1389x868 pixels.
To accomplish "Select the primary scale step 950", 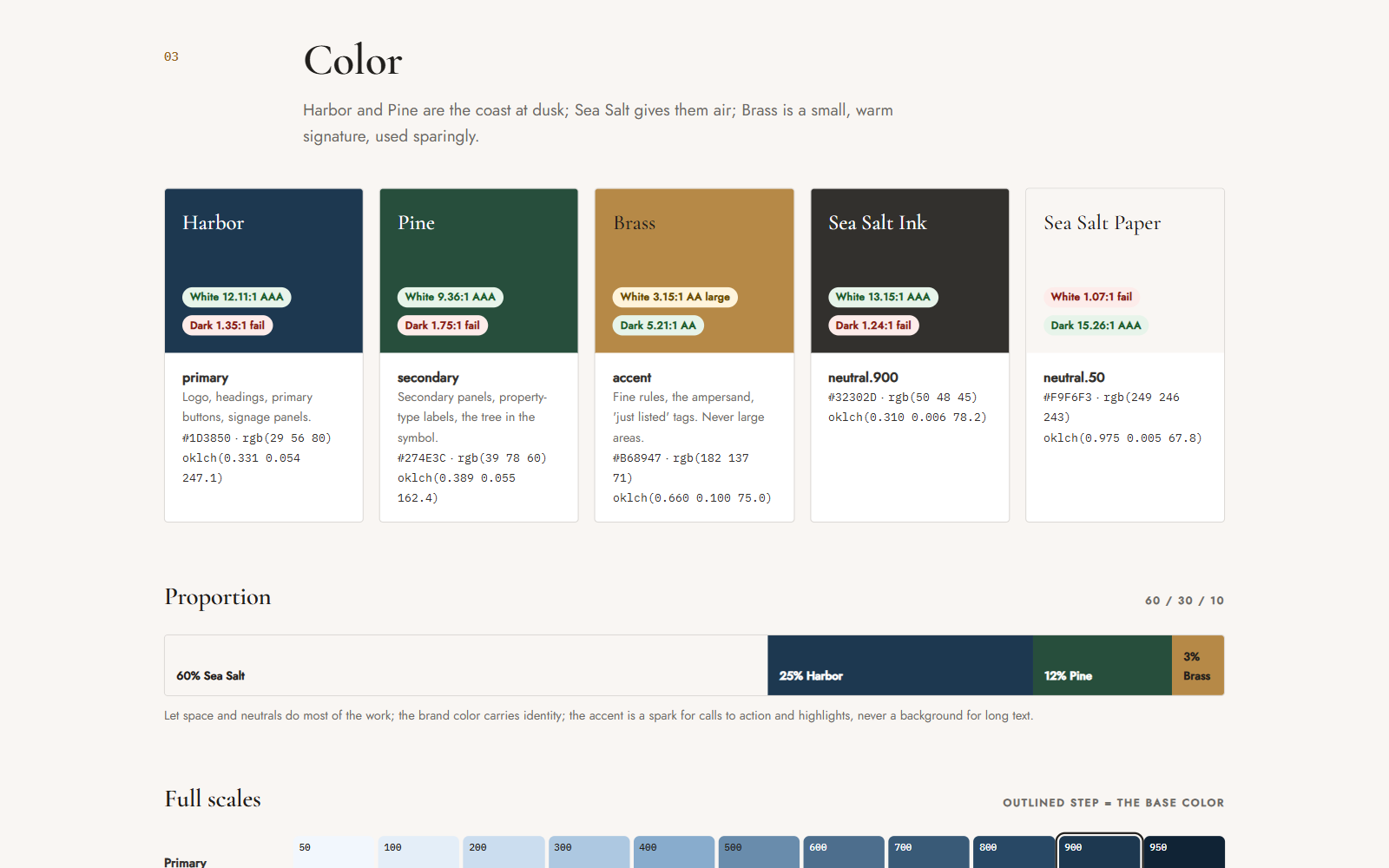I will [x=1184, y=852].
